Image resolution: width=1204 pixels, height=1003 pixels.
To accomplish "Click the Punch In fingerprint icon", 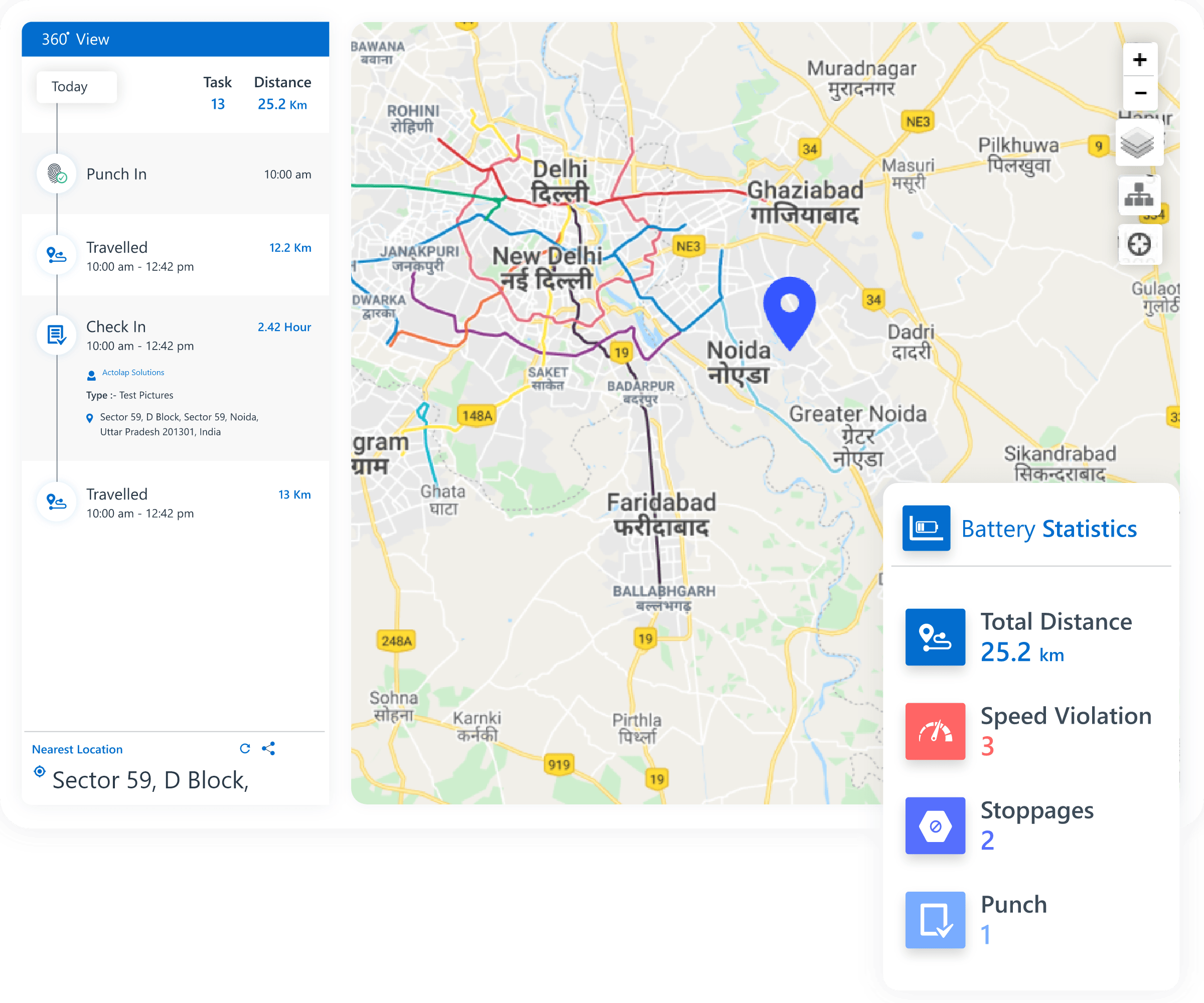I will [57, 174].
